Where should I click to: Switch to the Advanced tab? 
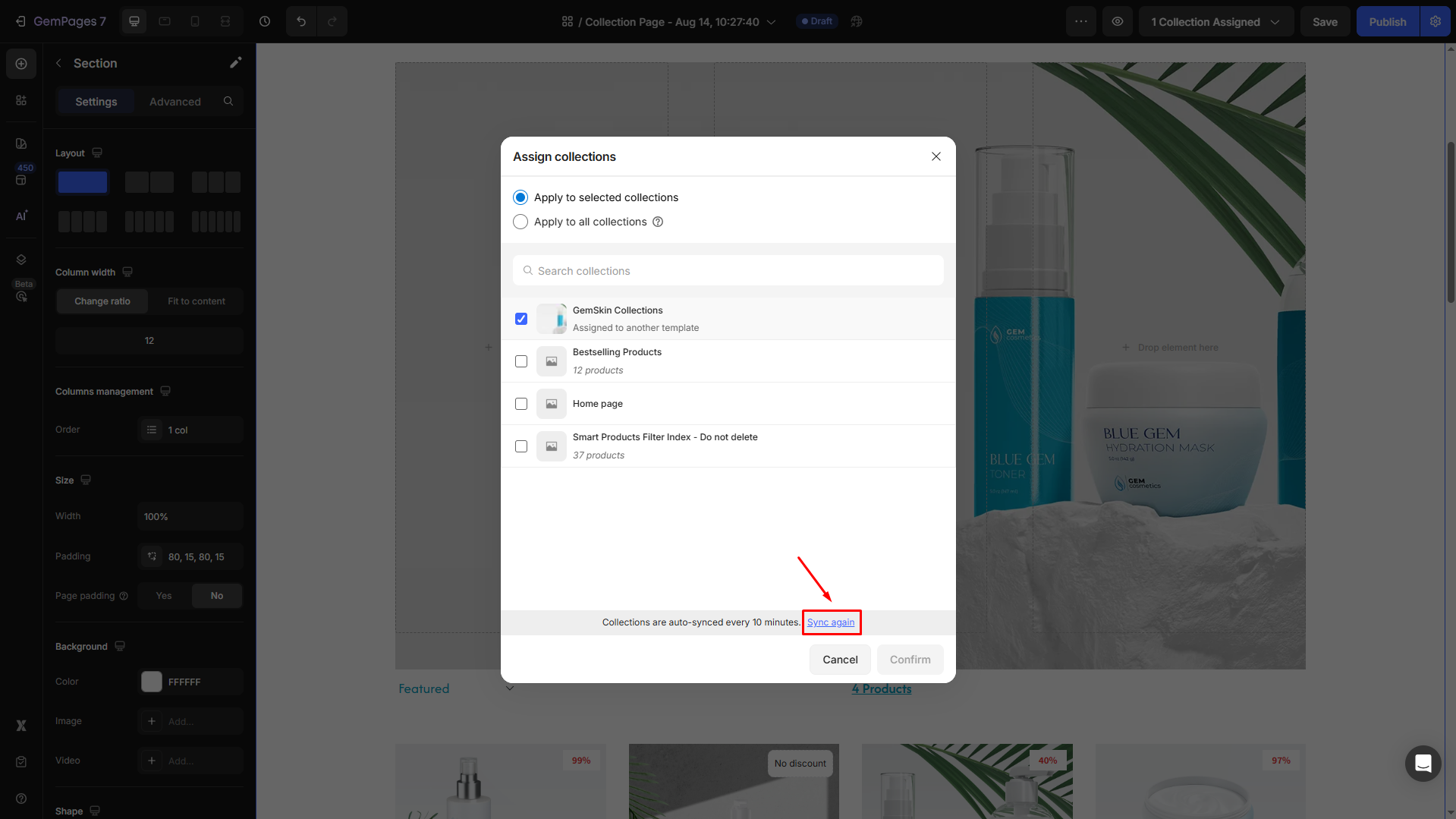tap(175, 102)
